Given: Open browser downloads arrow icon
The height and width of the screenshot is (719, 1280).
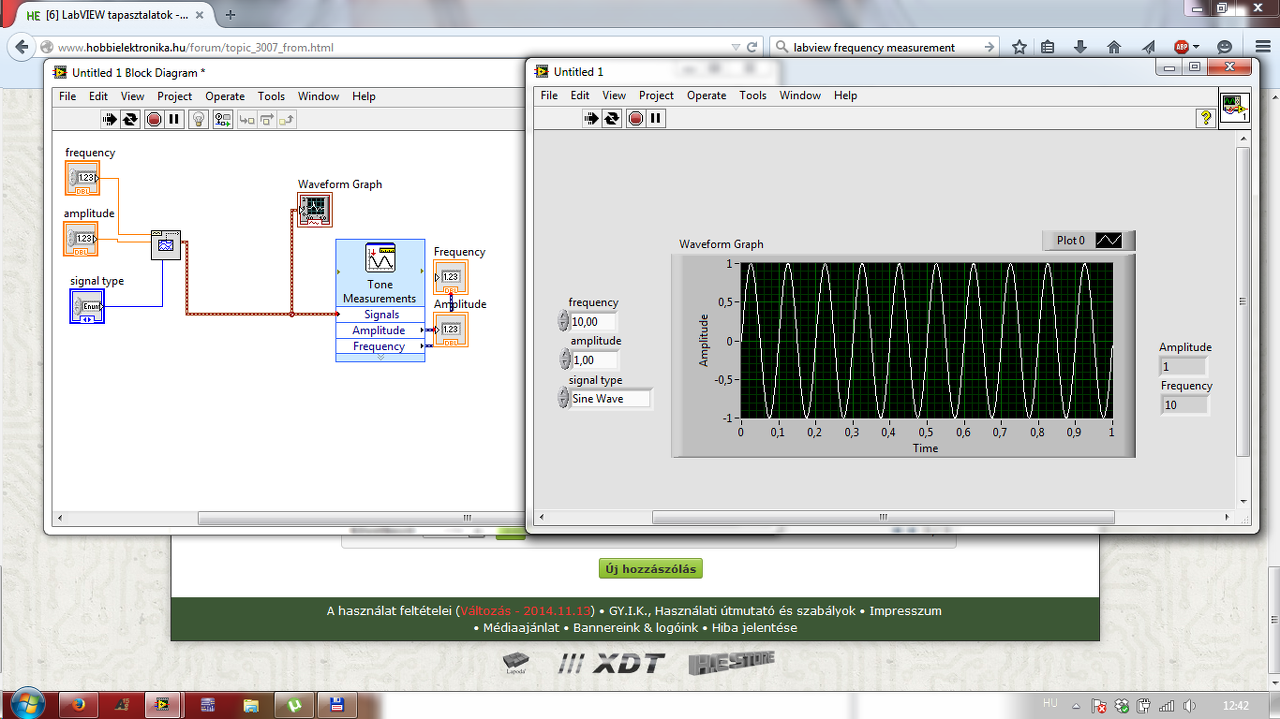Looking at the screenshot, I should point(1080,47).
